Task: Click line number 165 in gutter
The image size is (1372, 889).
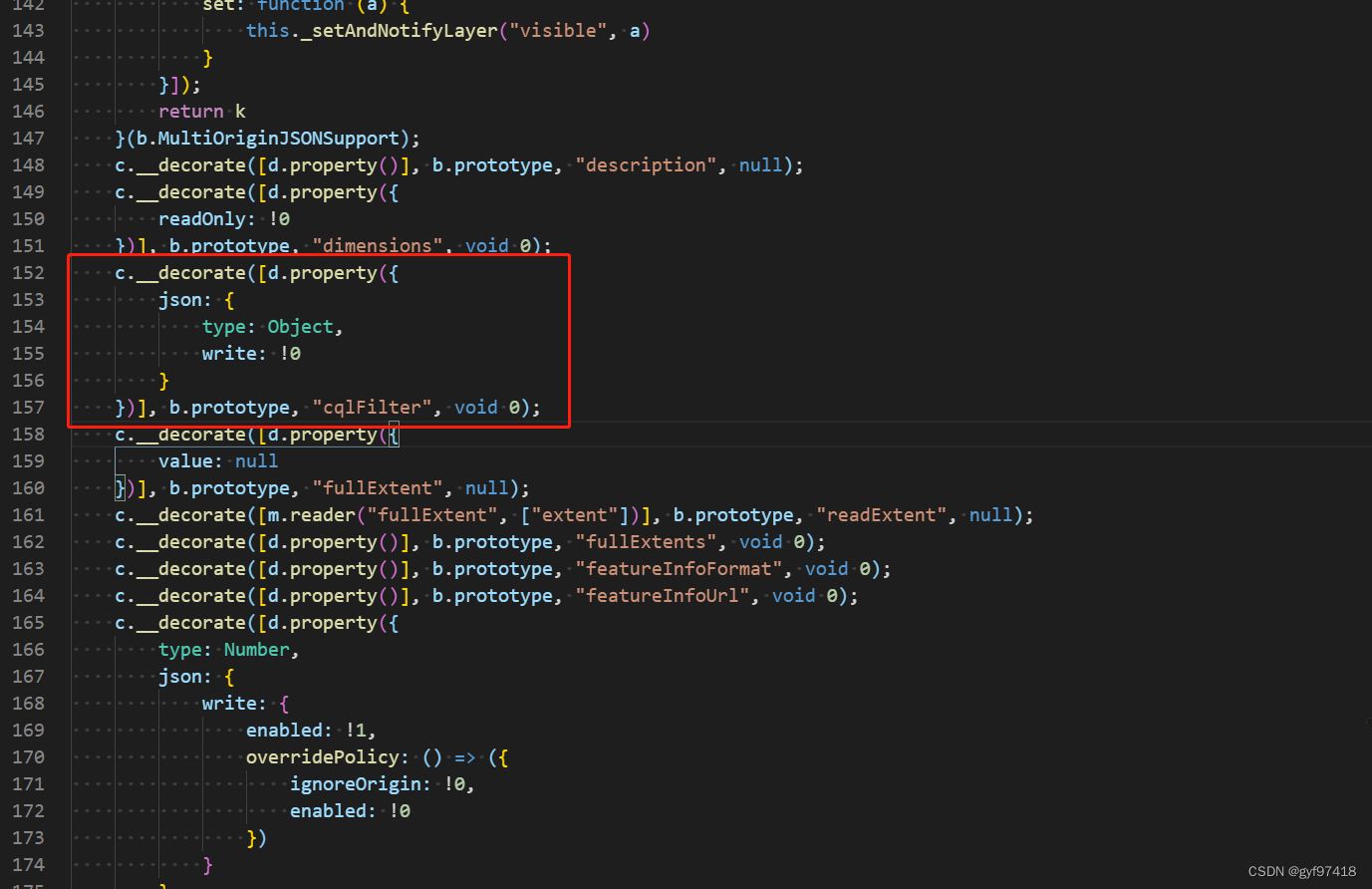Action: click(29, 623)
